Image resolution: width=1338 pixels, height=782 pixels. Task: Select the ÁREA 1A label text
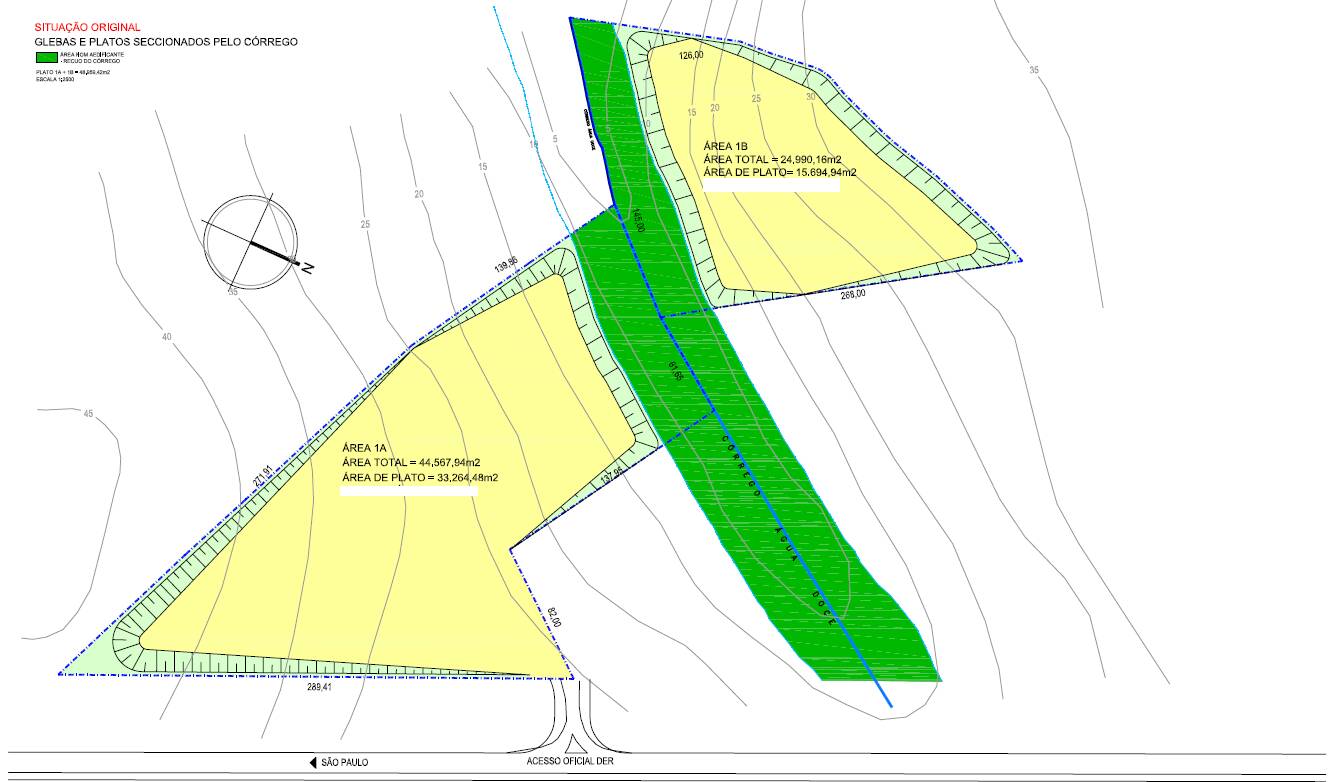(x=364, y=447)
